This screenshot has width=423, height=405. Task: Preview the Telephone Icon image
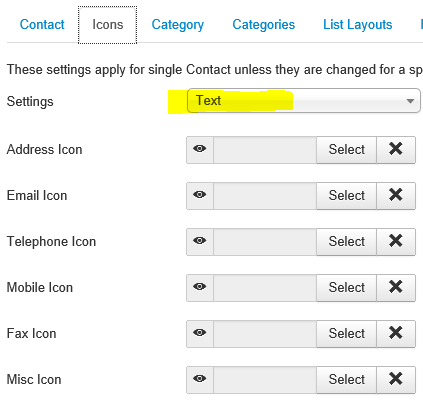(x=200, y=241)
